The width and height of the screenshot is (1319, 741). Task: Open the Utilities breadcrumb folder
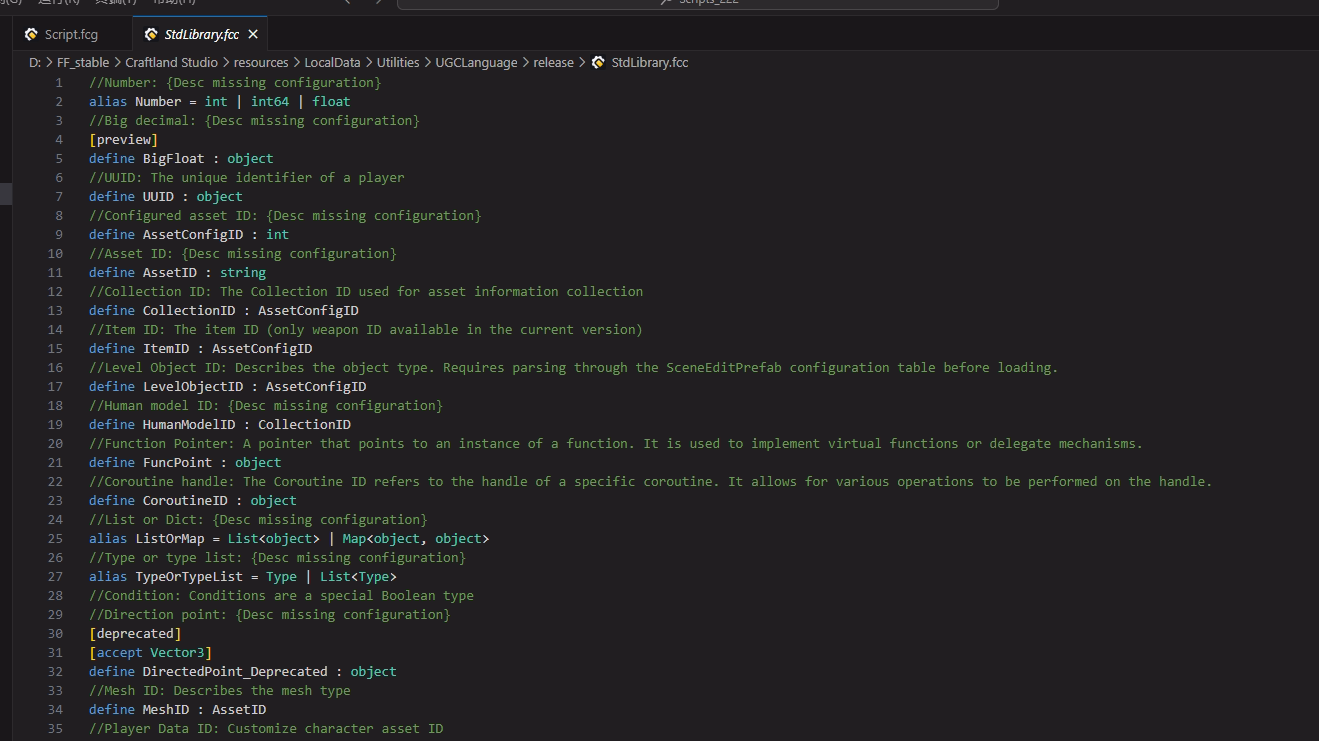point(398,62)
